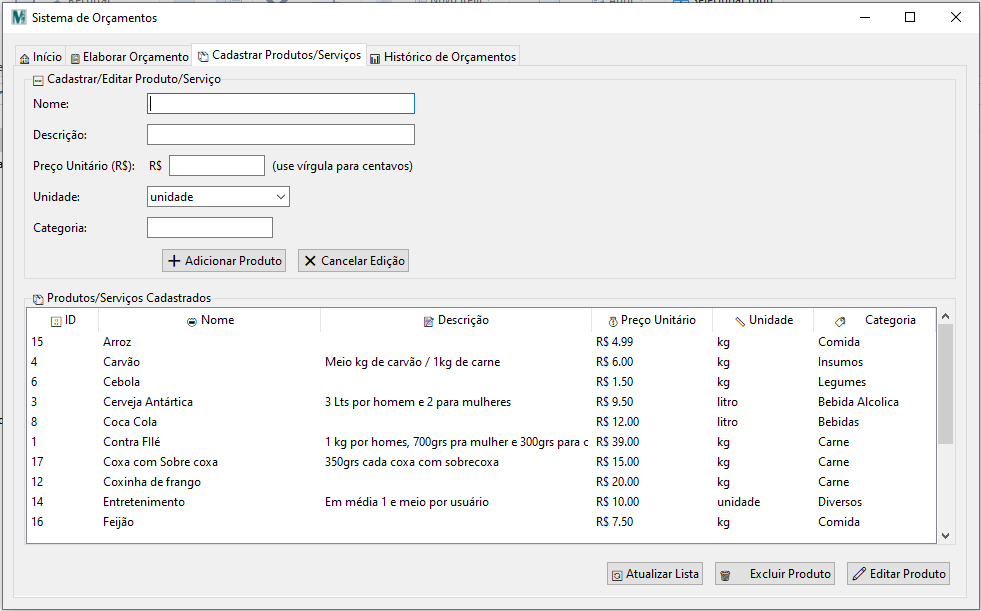Click the Descrição column header icon
The height and width of the screenshot is (611, 981).
click(x=429, y=321)
